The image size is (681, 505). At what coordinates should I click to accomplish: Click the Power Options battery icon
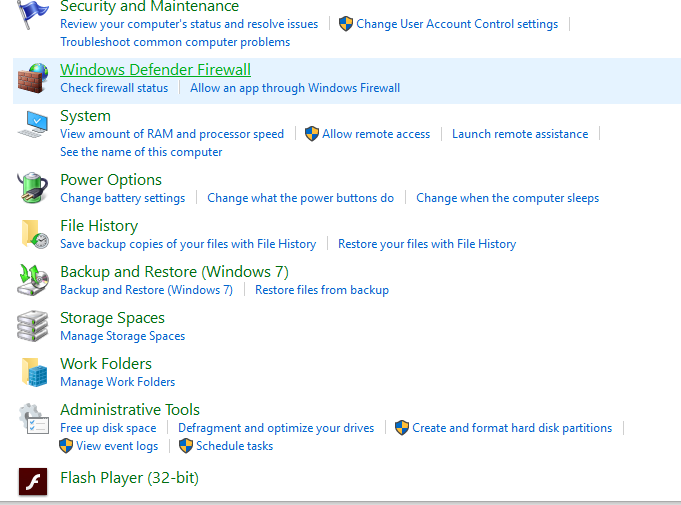coord(33,188)
